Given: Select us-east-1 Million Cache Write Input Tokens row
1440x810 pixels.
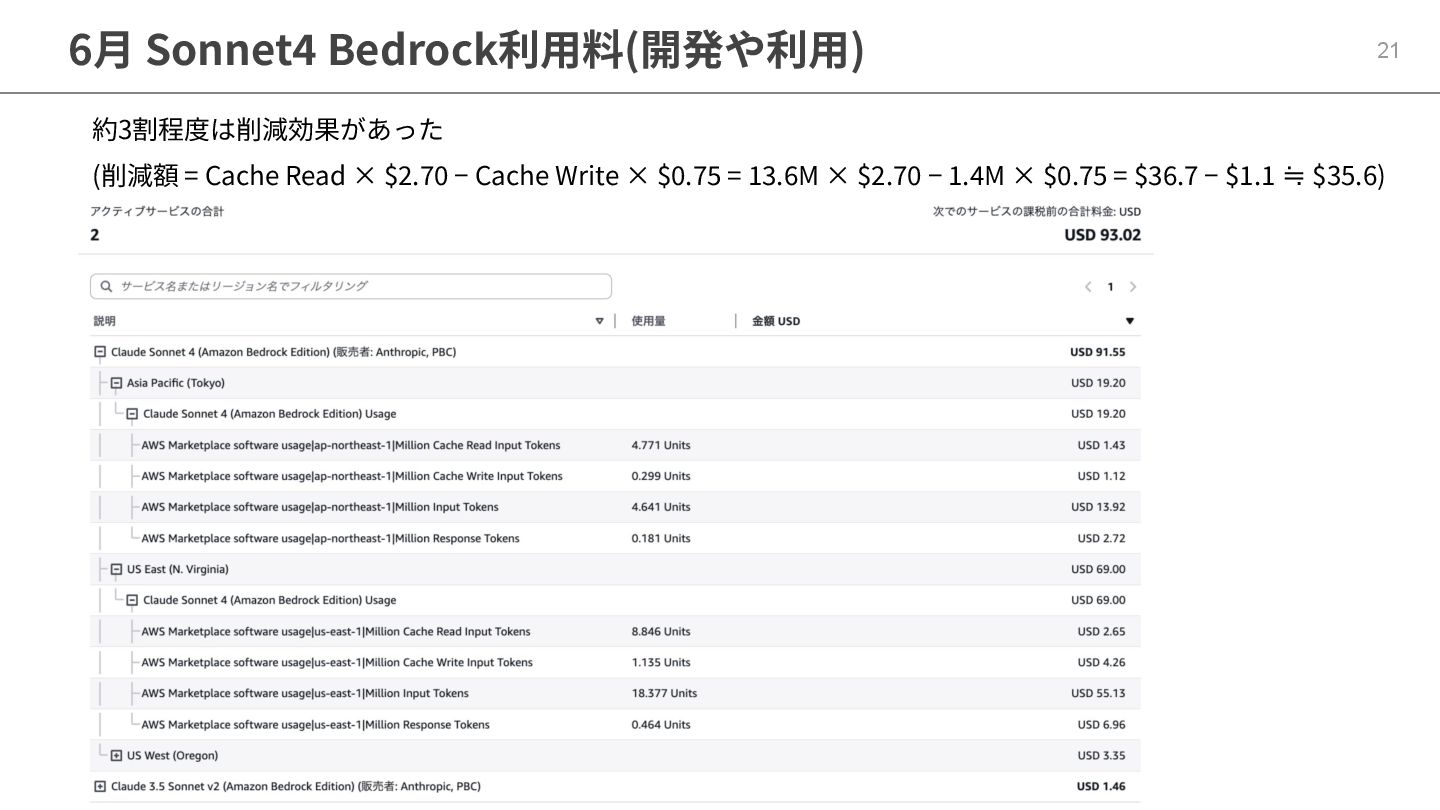Looking at the screenshot, I should (x=616, y=662).
